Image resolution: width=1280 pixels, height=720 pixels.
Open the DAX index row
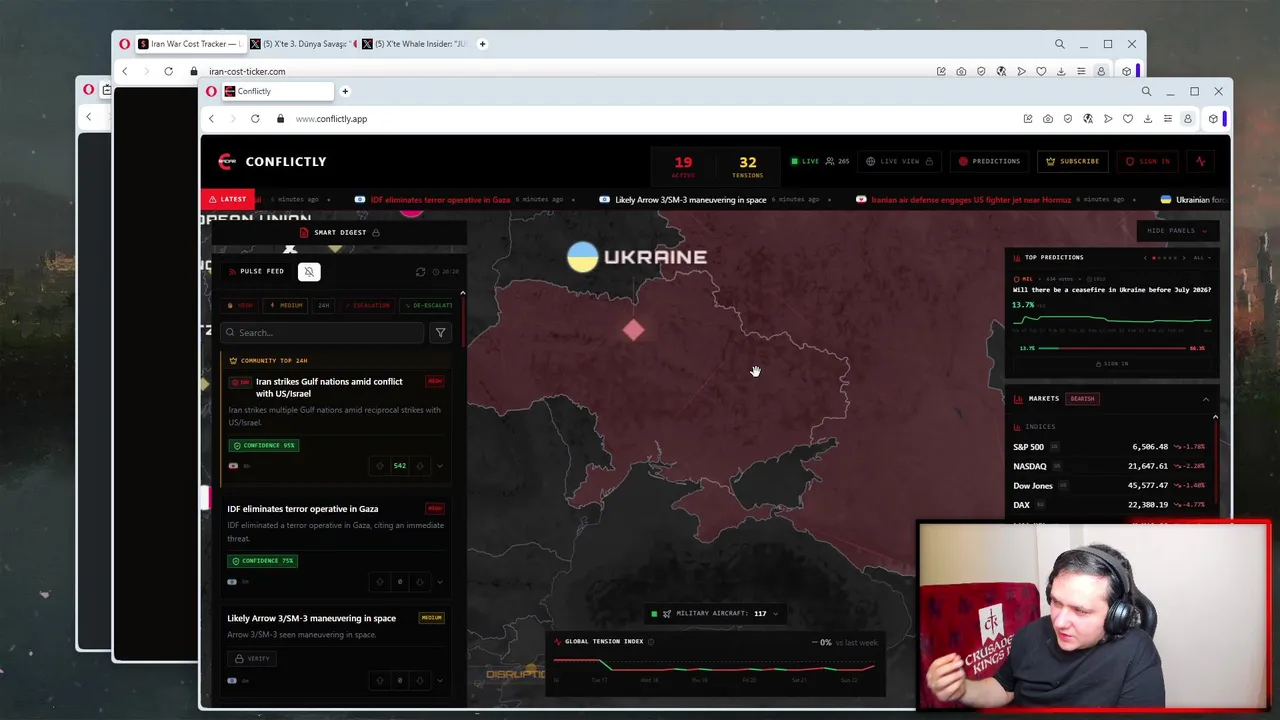(x=1110, y=505)
